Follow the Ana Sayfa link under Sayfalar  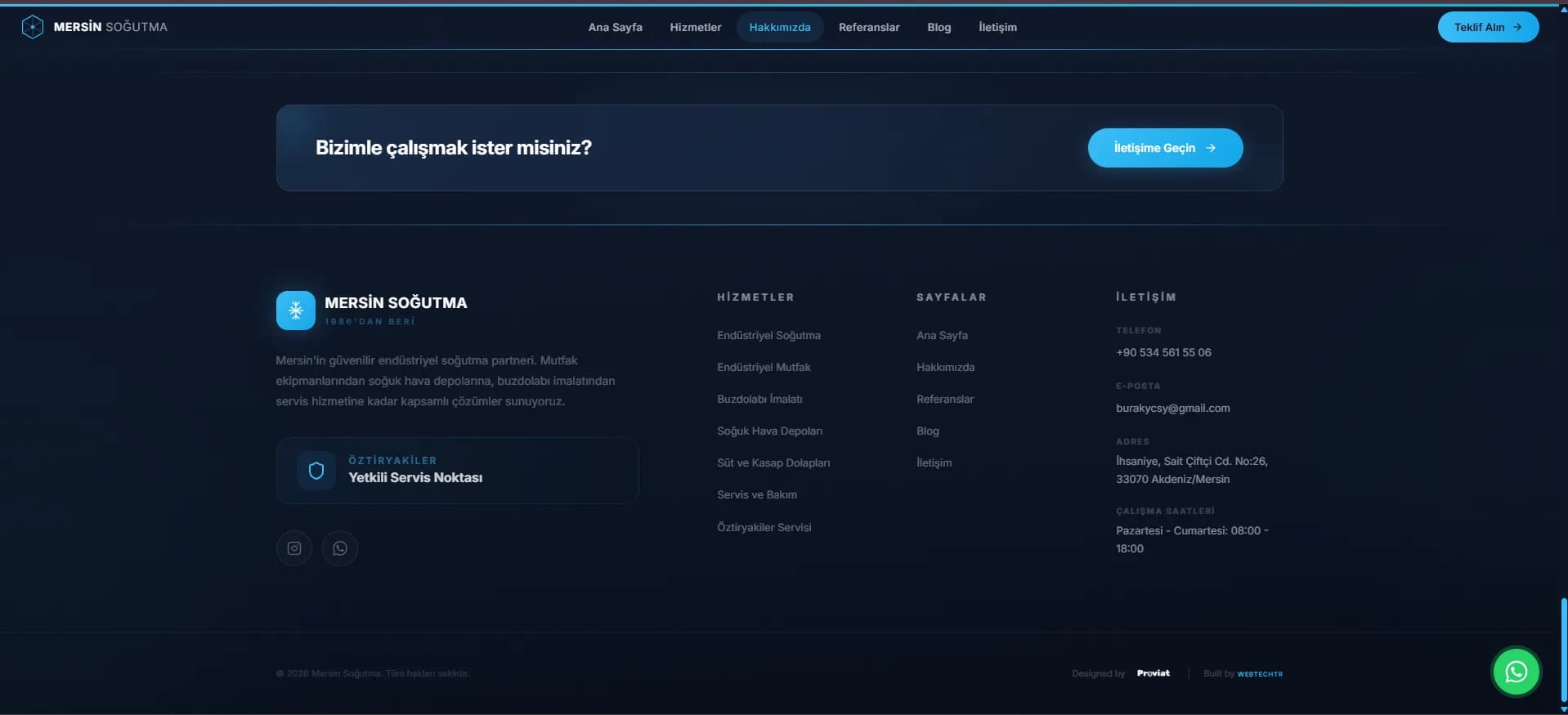[x=943, y=335]
